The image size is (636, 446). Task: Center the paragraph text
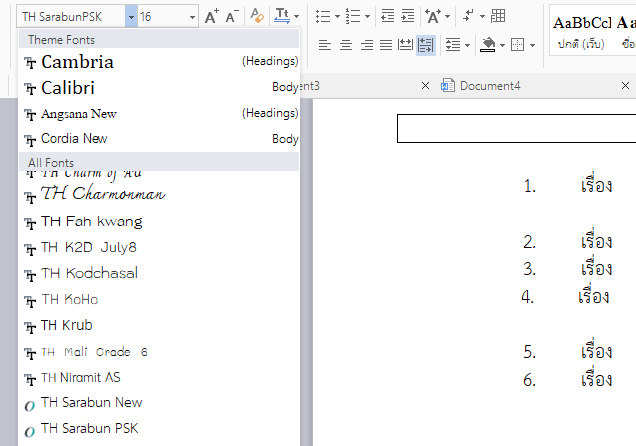point(346,45)
